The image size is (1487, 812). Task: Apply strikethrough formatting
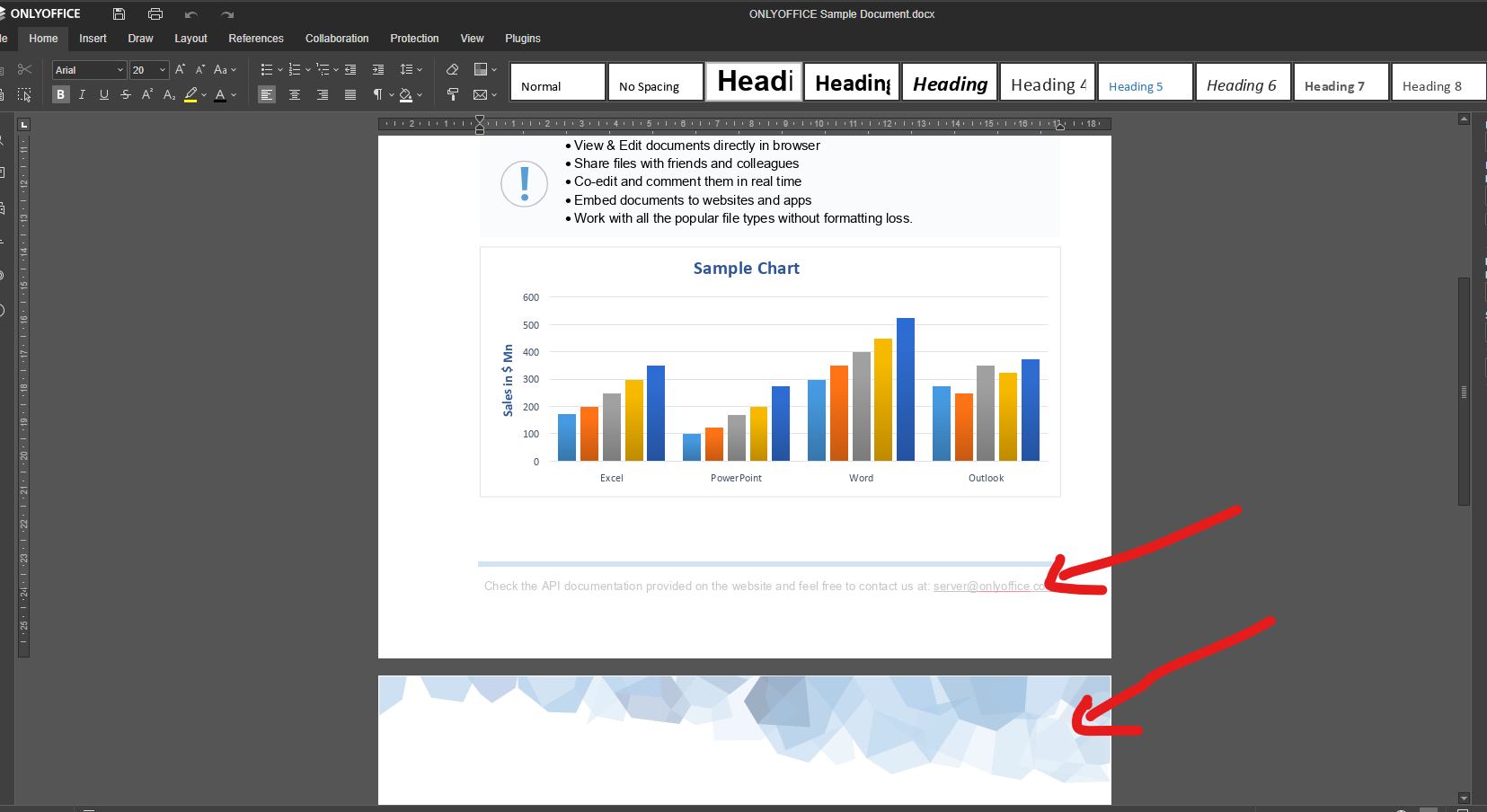pos(126,94)
